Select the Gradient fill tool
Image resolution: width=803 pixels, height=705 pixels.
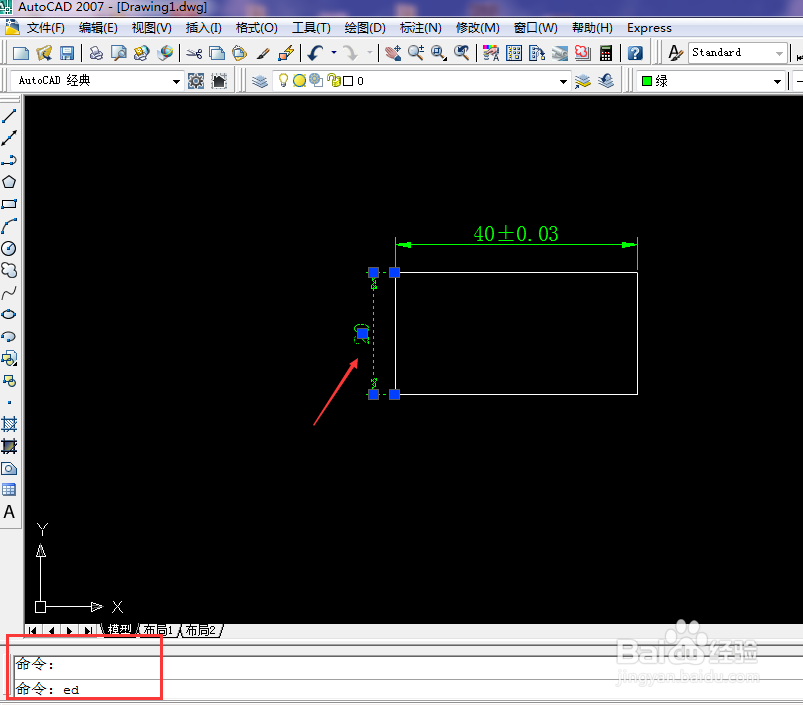click(9, 446)
